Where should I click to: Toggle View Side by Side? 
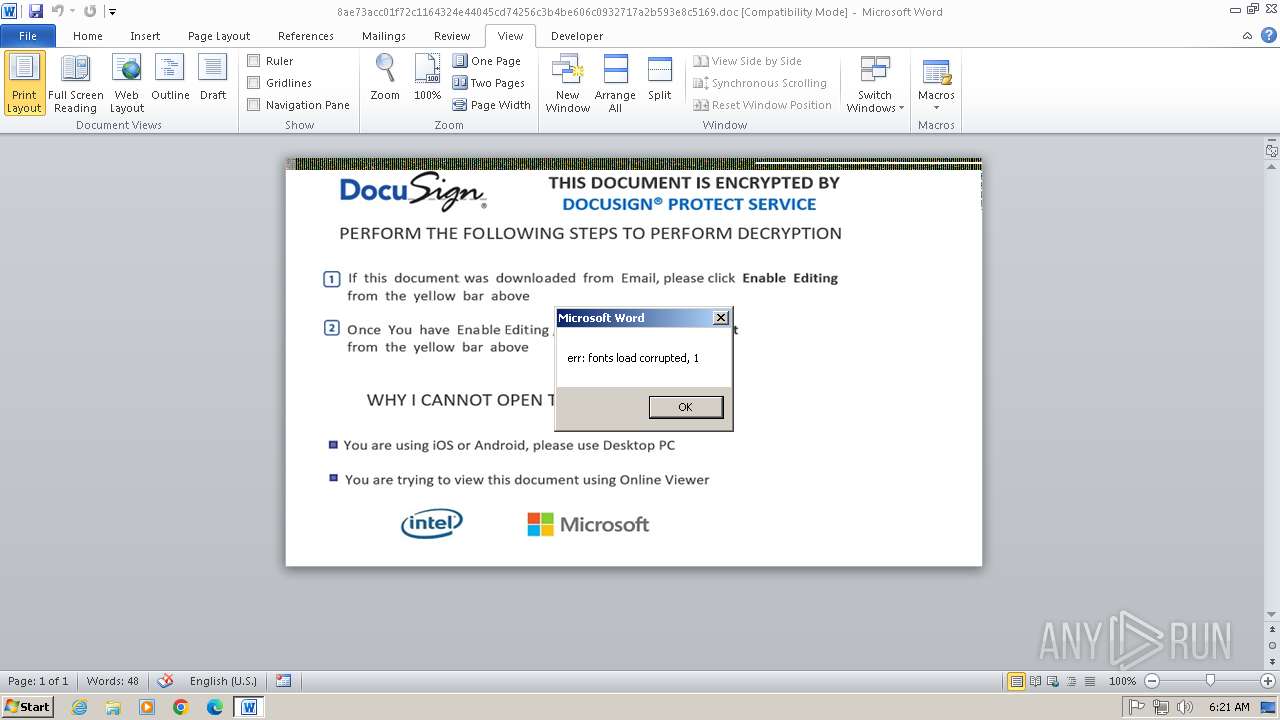coord(748,61)
